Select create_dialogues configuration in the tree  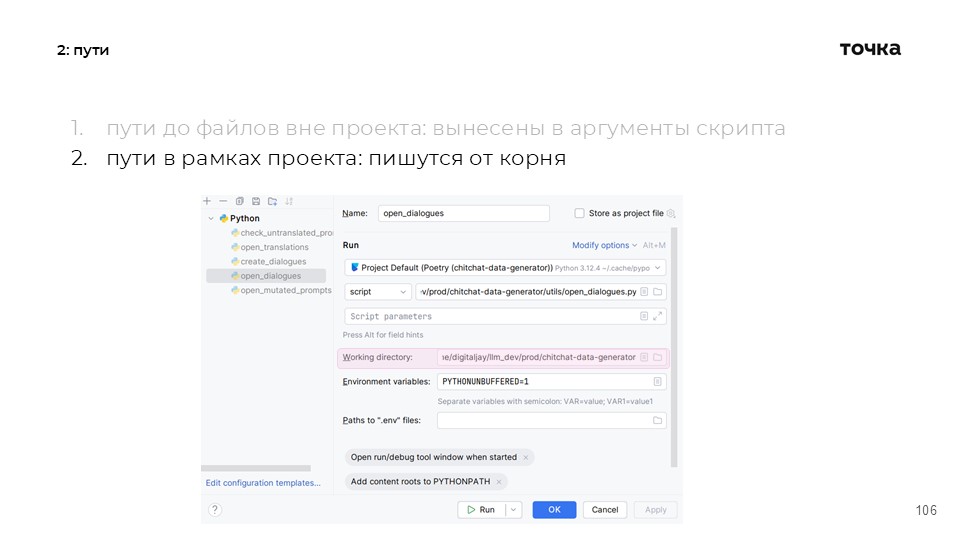(x=273, y=261)
